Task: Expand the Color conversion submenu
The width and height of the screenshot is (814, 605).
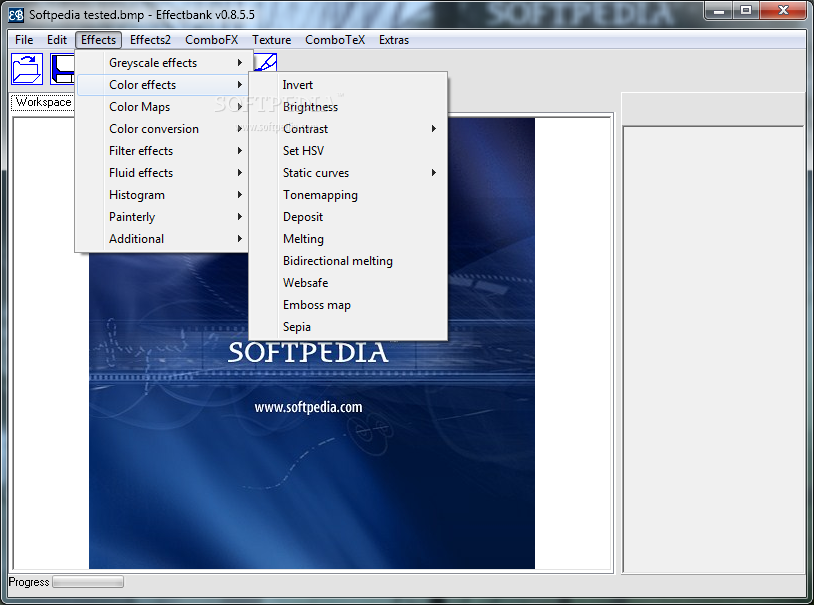Action: (164, 129)
